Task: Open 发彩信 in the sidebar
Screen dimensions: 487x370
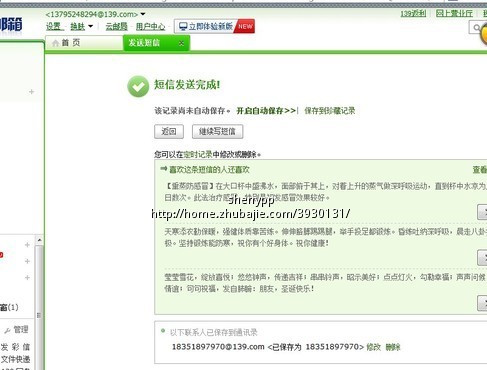Action: click(15, 347)
